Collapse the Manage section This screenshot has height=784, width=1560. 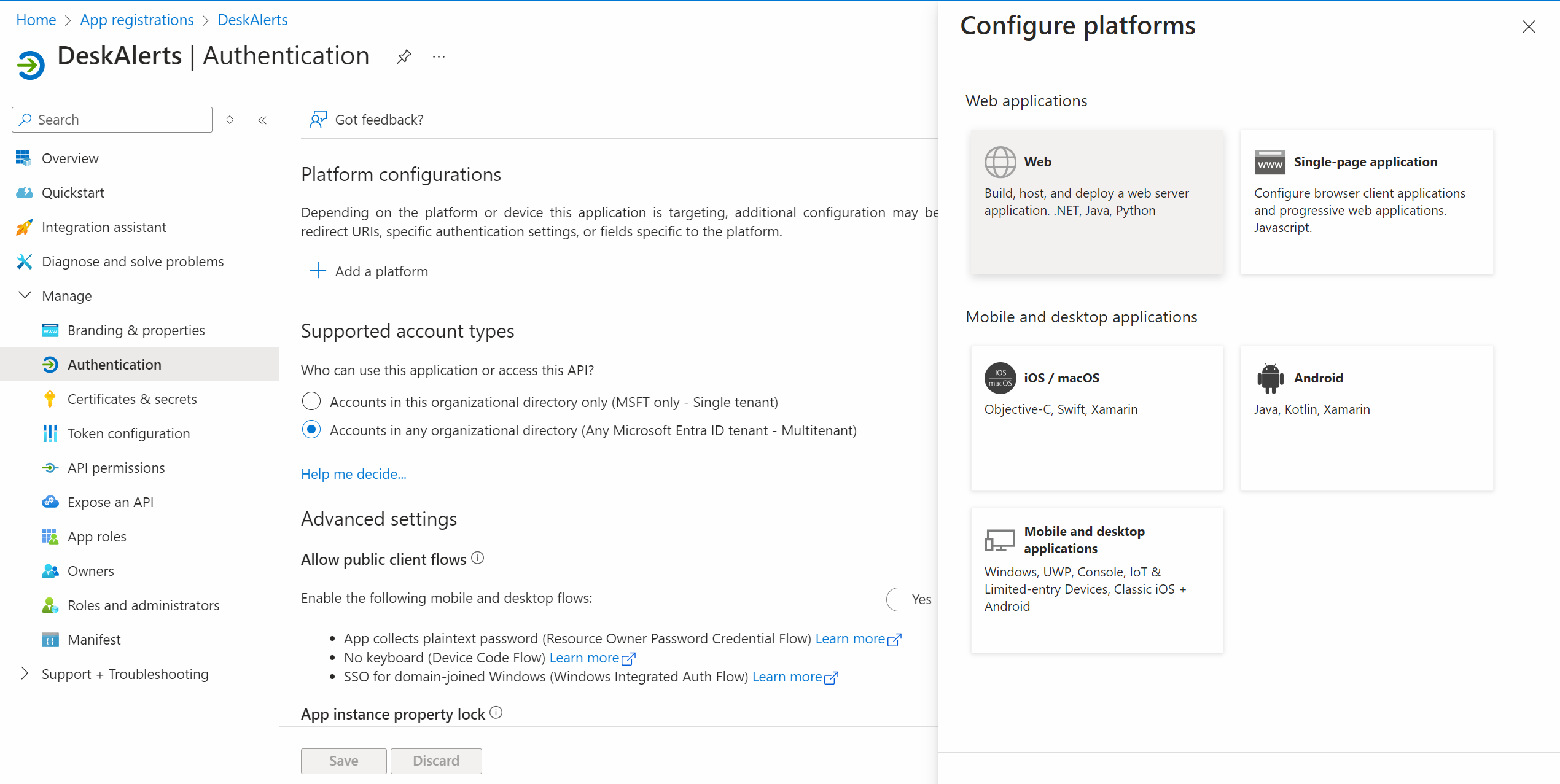pos(25,295)
